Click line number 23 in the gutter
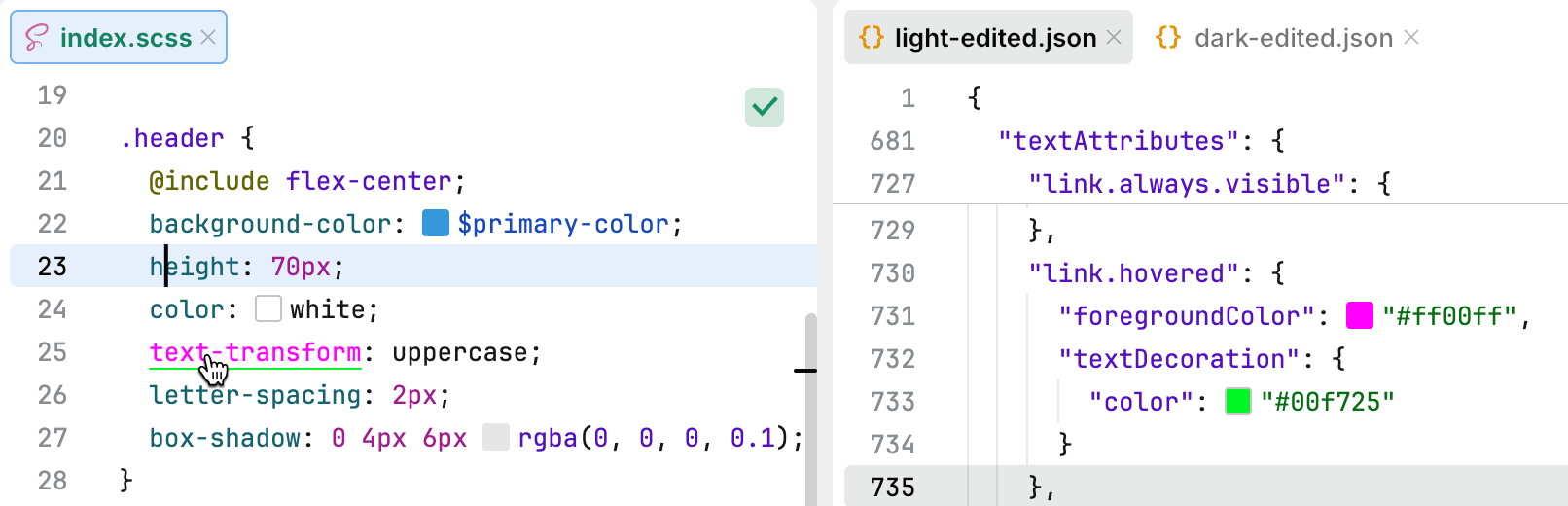 (53, 267)
